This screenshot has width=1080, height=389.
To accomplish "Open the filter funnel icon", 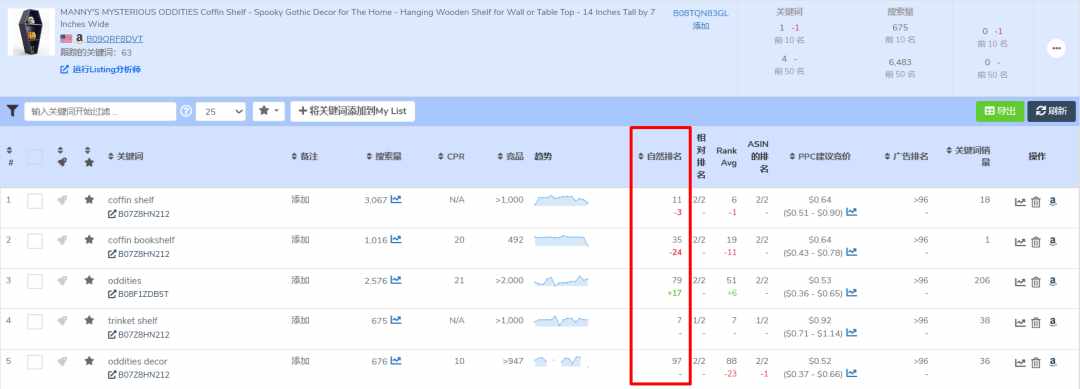I will [x=12, y=111].
